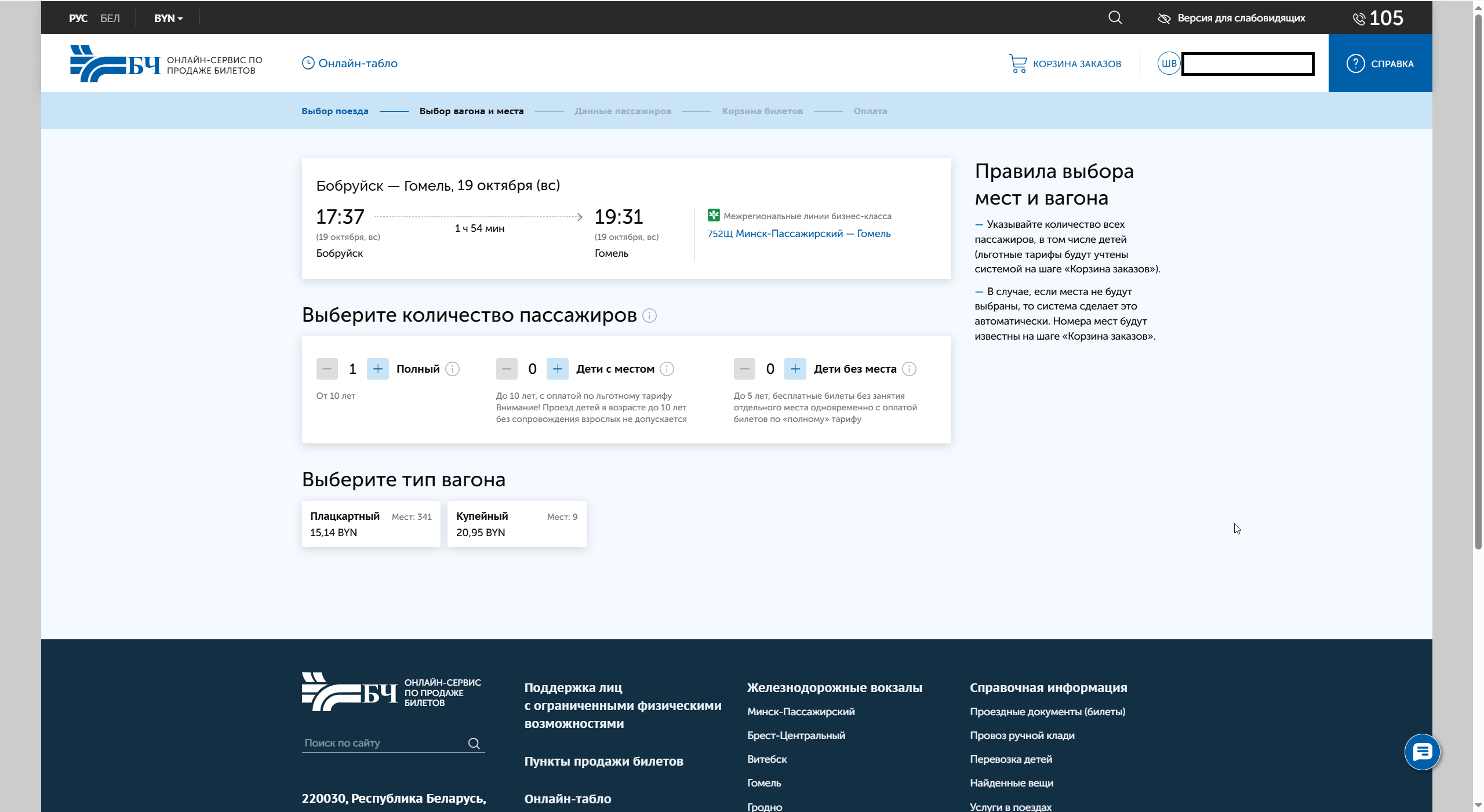Increase Полный passenger count with plus
This screenshot has height=812, width=1484.
377,369
